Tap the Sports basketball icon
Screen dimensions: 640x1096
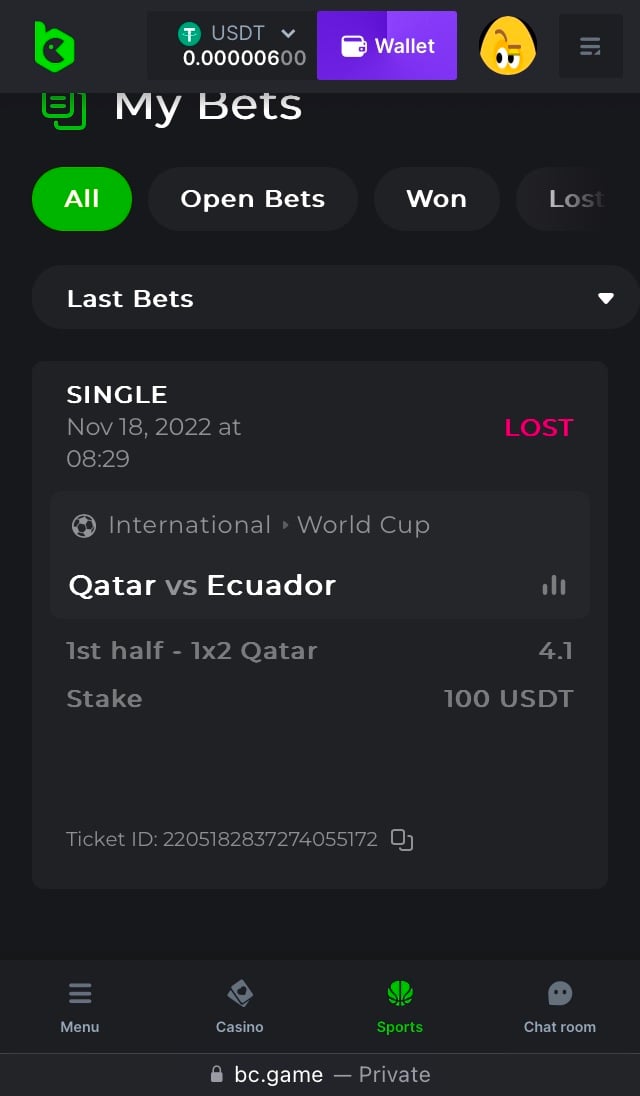[x=400, y=994]
